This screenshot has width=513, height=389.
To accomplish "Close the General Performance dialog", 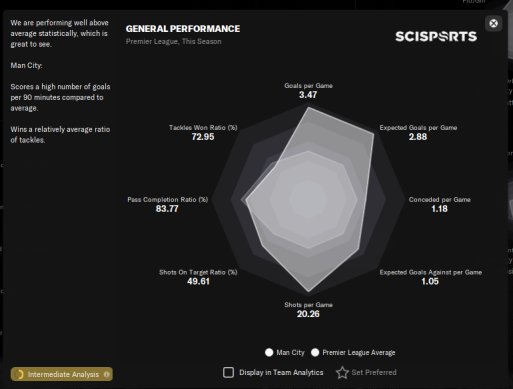I will 493,23.
